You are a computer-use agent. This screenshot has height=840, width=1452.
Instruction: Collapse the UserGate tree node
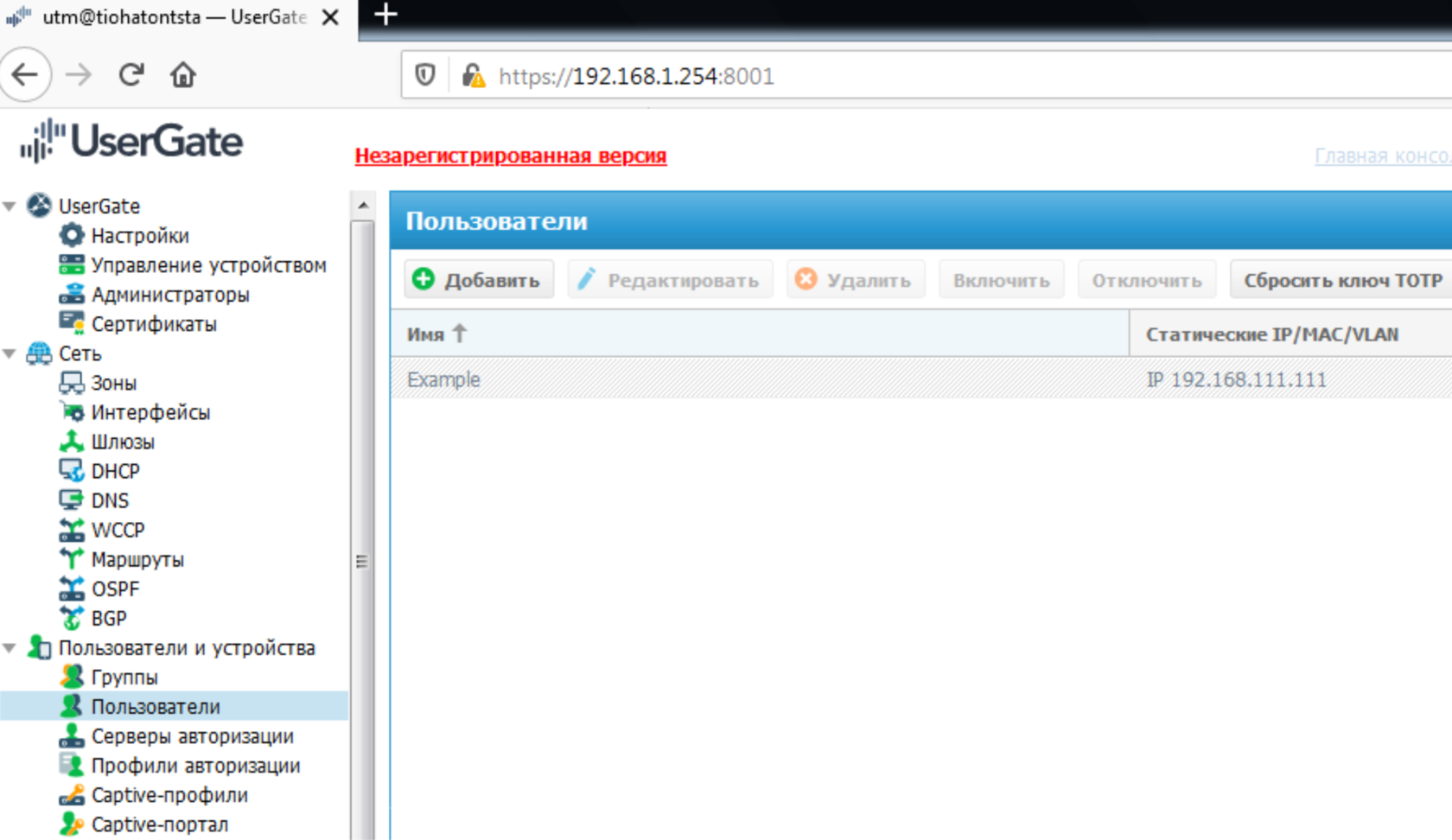10,206
